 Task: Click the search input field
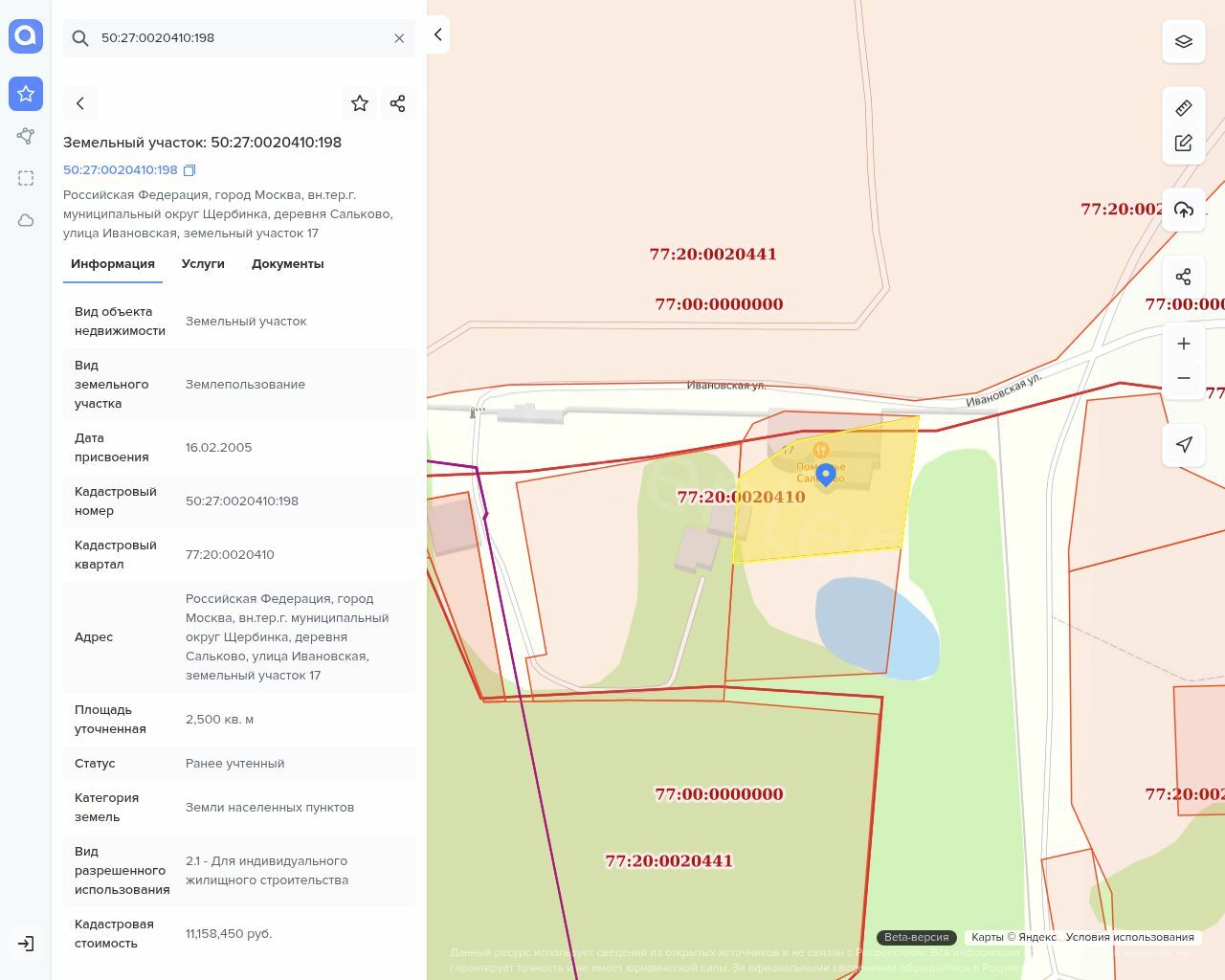[x=239, y=38]
